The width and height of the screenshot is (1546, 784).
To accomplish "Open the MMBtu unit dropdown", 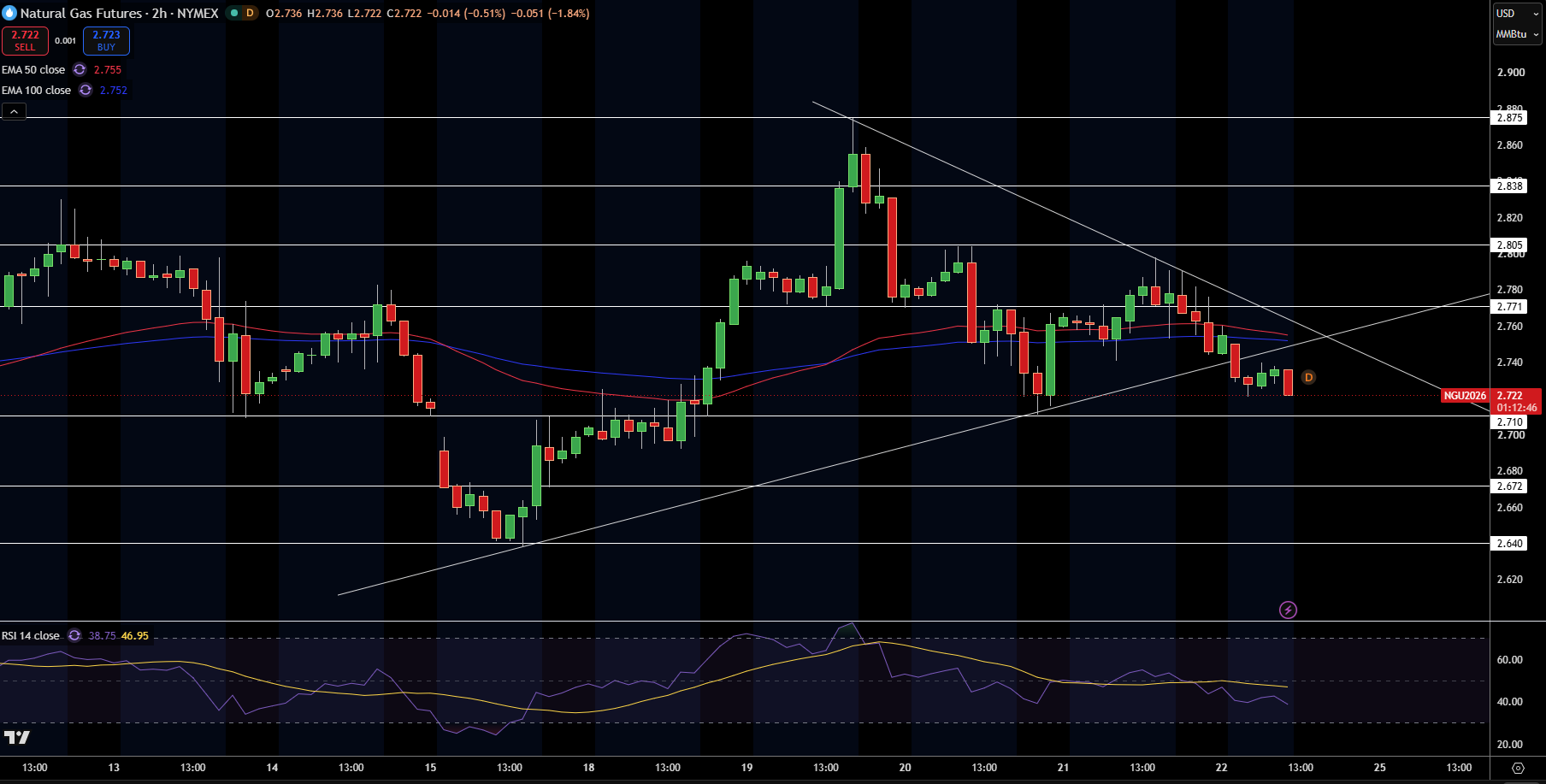I will (1518, 34).
